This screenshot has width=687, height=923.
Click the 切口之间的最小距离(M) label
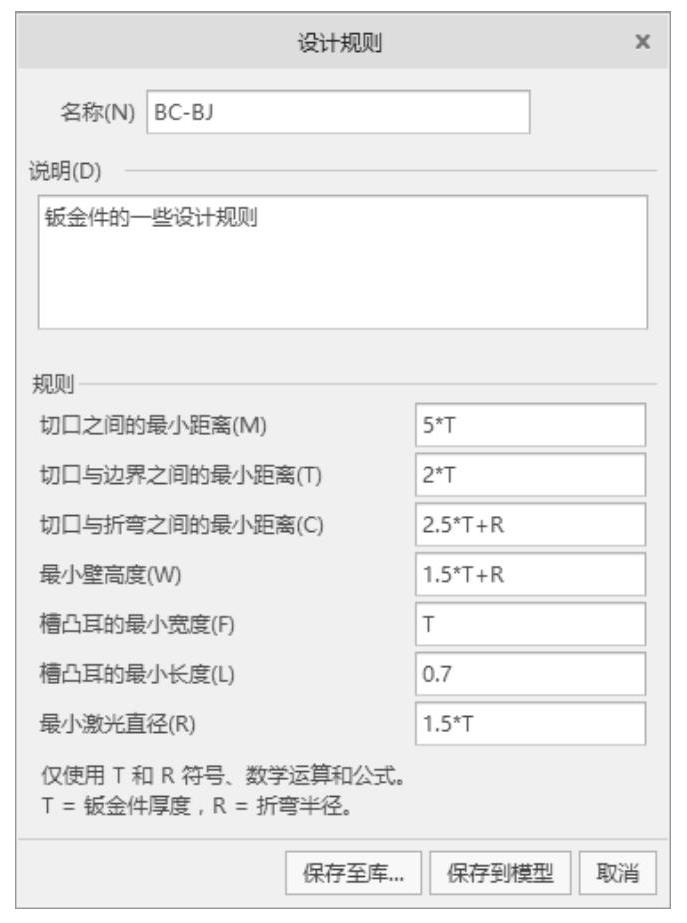153,425
